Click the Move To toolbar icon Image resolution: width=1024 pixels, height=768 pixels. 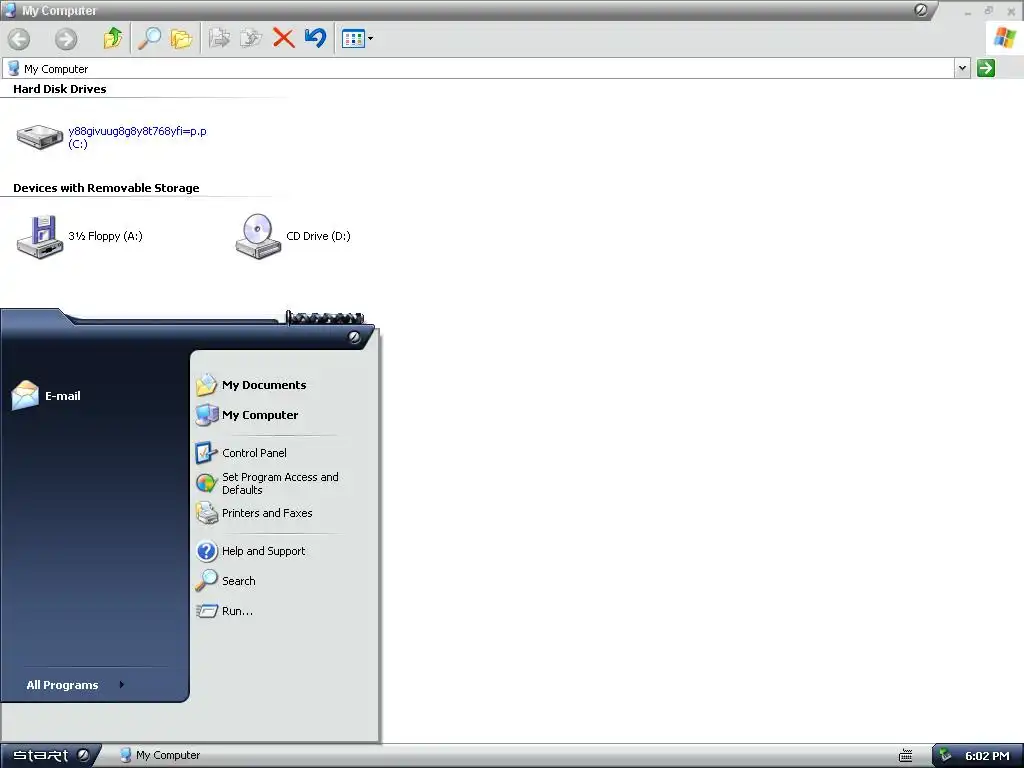pos(219,38)
